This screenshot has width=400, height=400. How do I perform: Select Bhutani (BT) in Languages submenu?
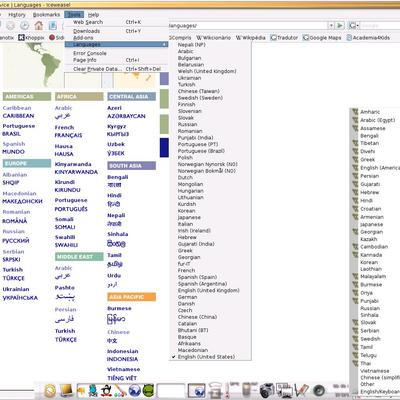210,330
